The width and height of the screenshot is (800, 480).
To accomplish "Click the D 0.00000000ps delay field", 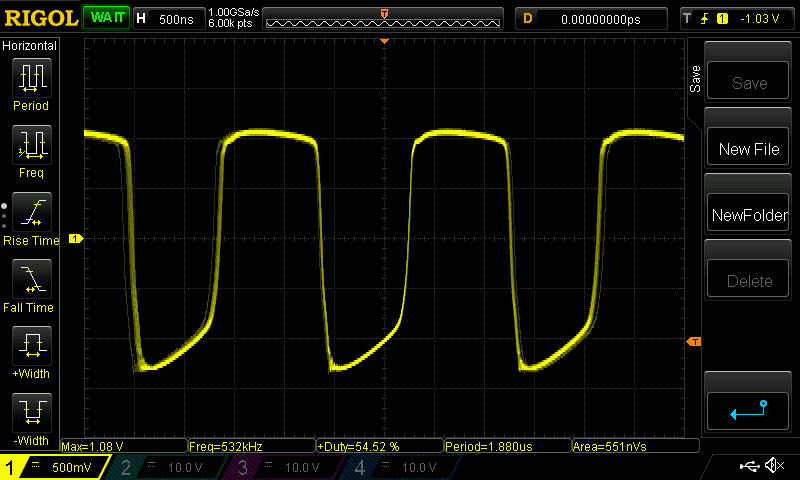I will click(591, 19).
